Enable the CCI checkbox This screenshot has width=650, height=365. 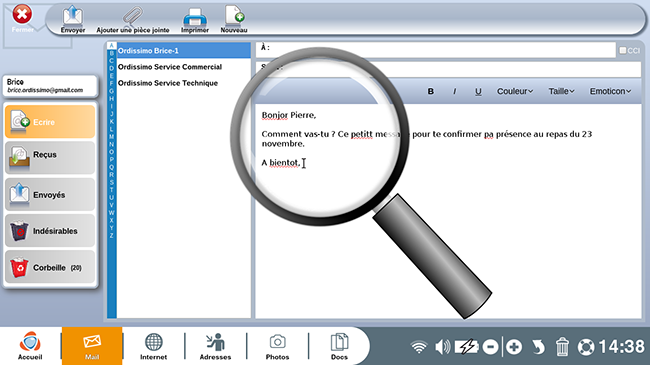click(623, 51)
